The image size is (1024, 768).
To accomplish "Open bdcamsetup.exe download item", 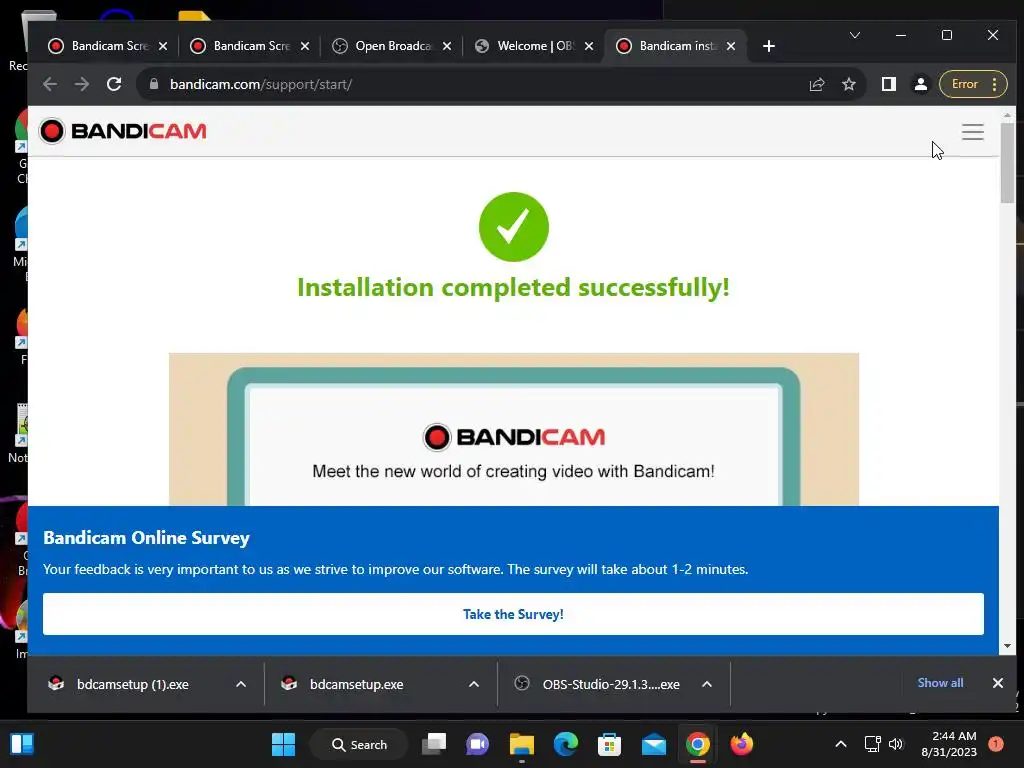I will point(357,684).
